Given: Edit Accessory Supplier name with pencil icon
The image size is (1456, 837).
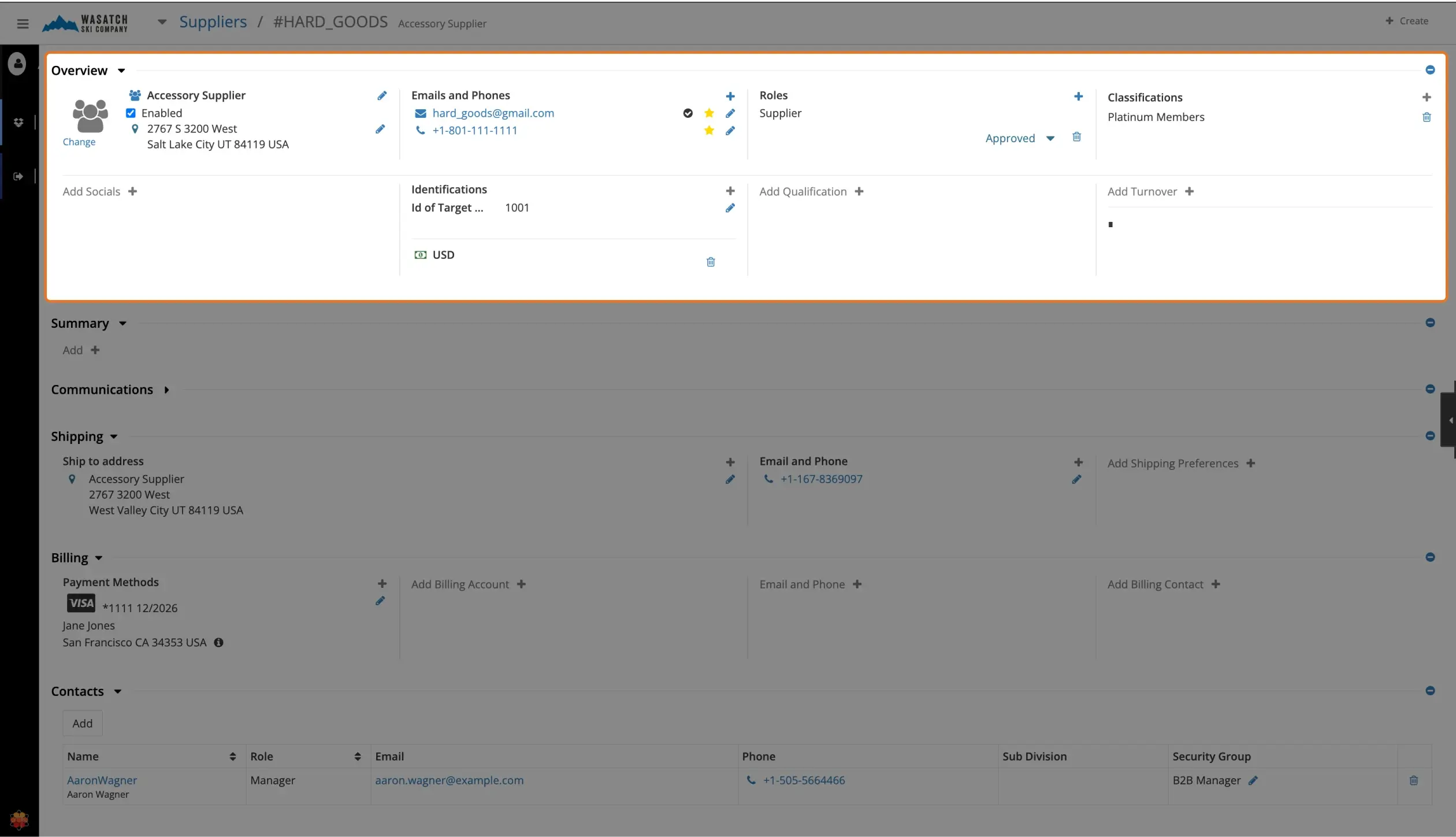Looking at the screenshot, I should pyautogui.click(x=382, y=96).
